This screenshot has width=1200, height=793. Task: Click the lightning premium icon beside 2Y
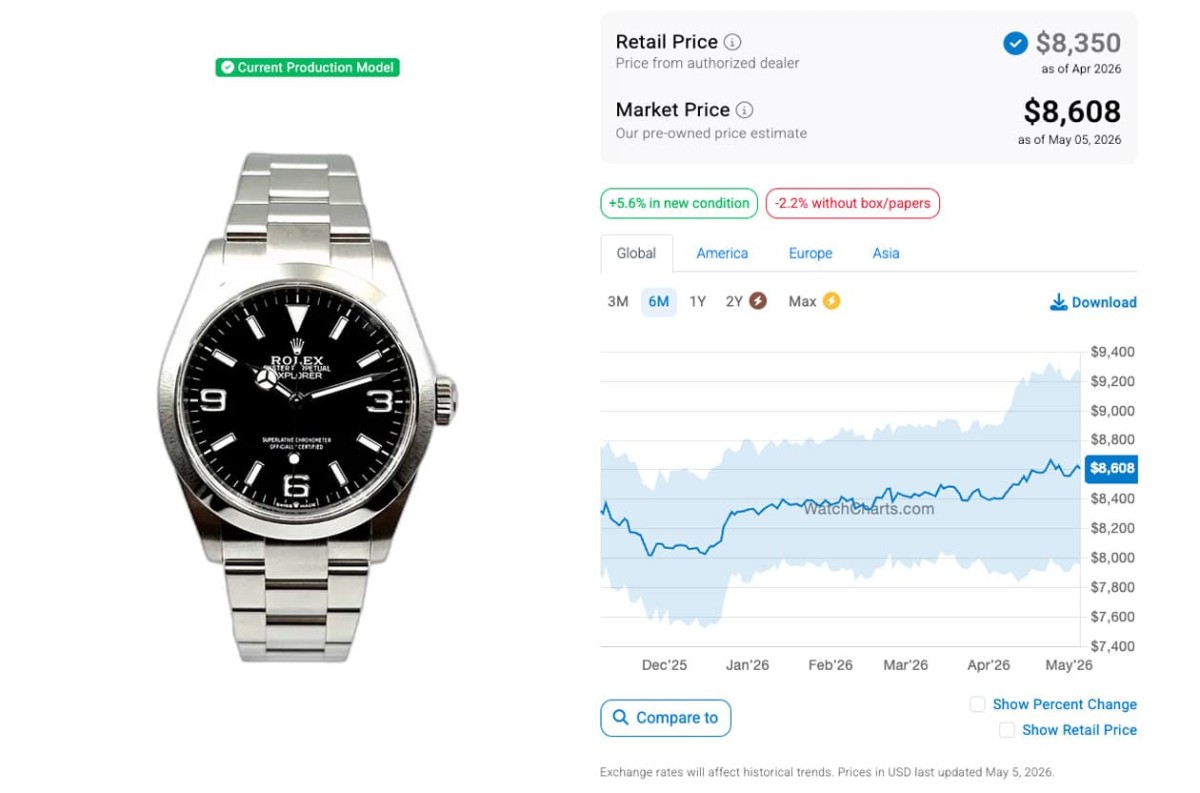758,301
